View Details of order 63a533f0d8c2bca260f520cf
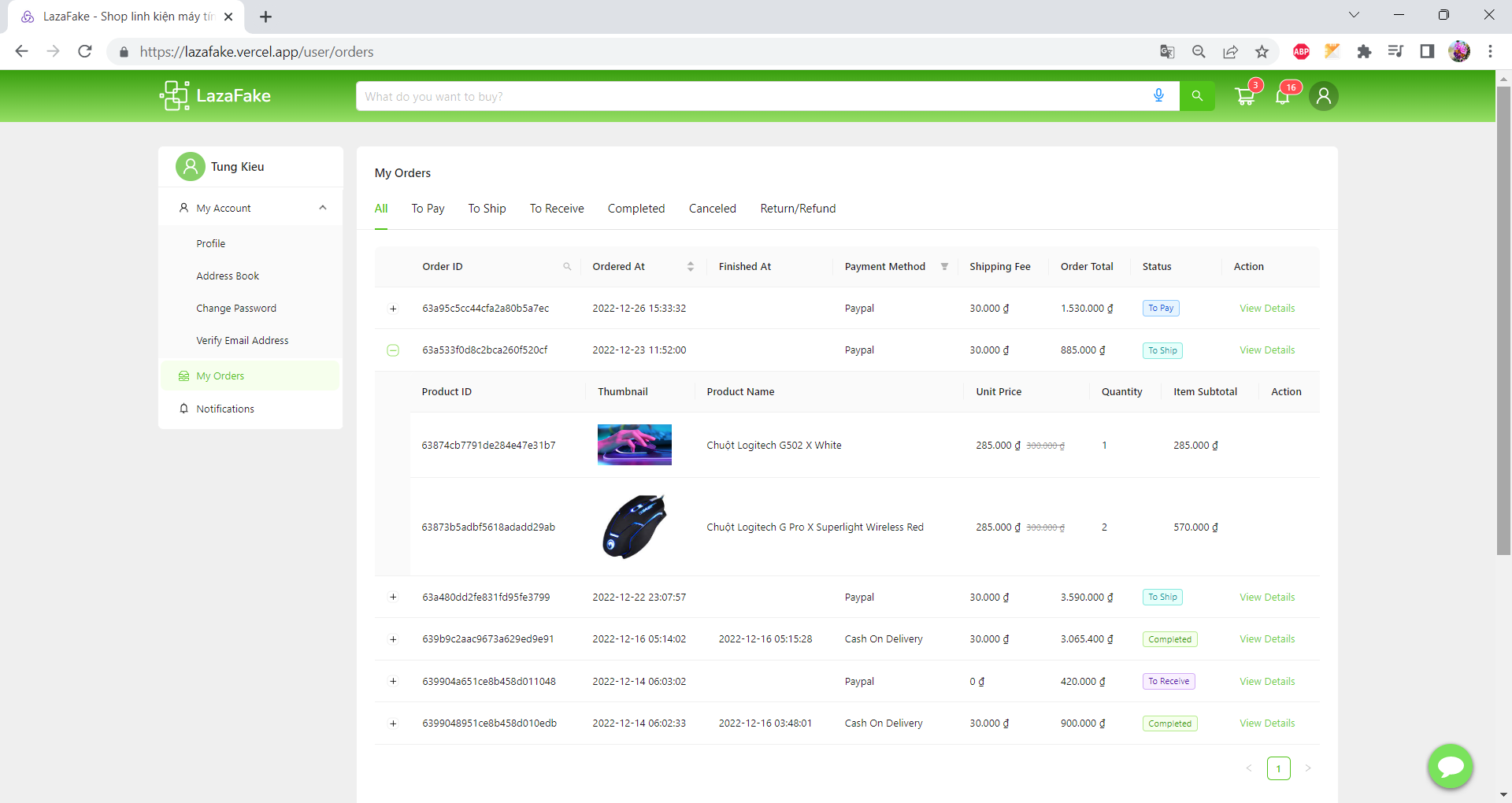This screenshot has height=803, width=1512. point(1267,350)
